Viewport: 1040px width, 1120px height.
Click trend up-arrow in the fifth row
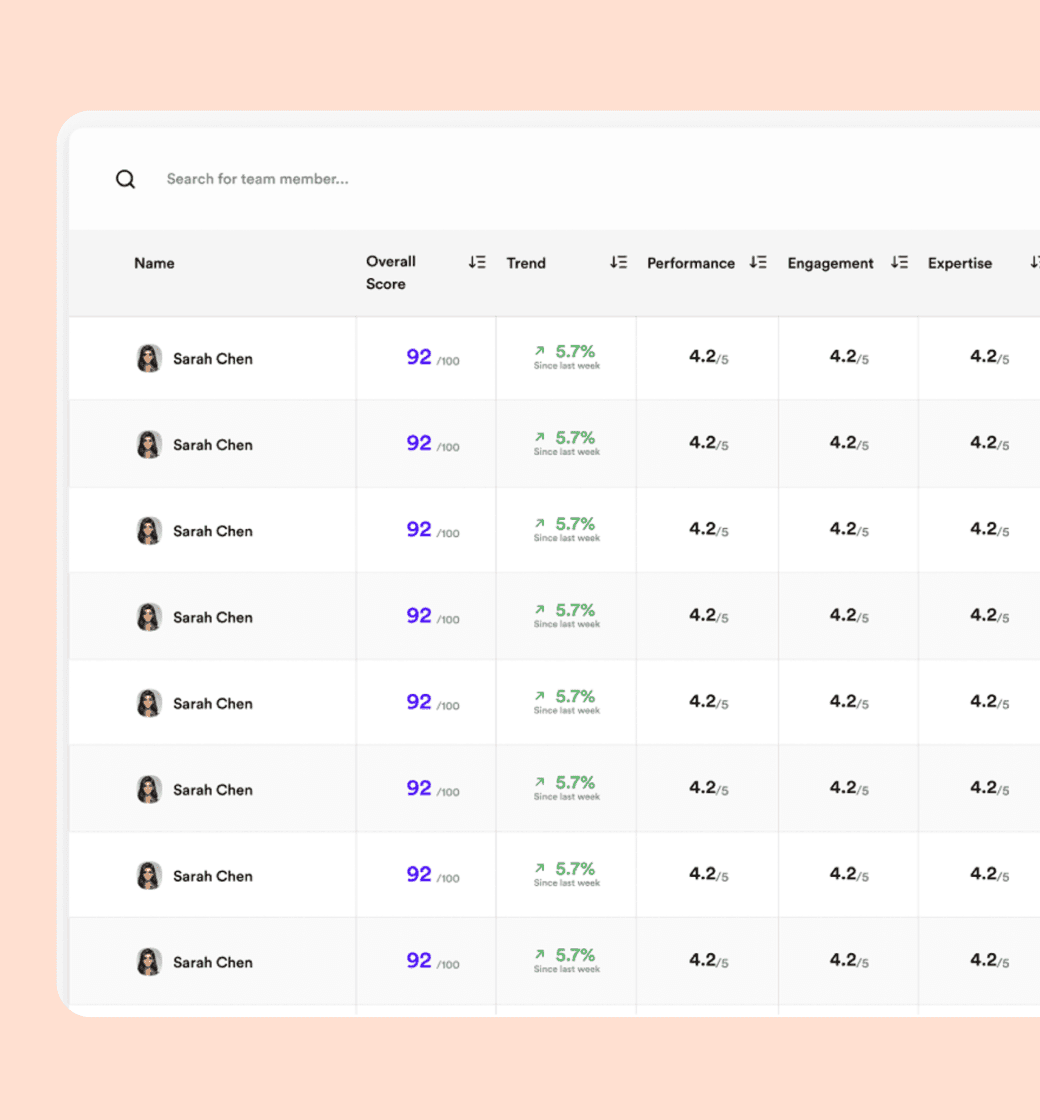click(x=540, y=696)
